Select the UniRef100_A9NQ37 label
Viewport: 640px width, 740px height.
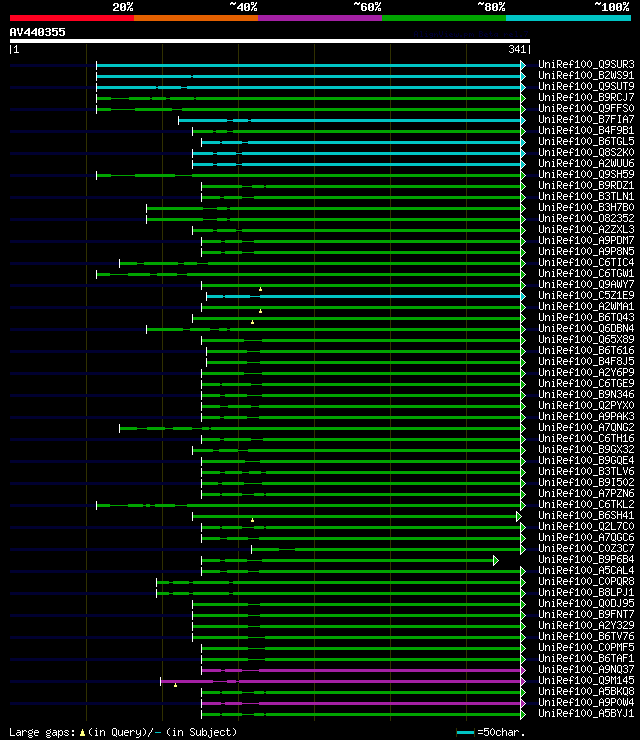tap(586, 670)
